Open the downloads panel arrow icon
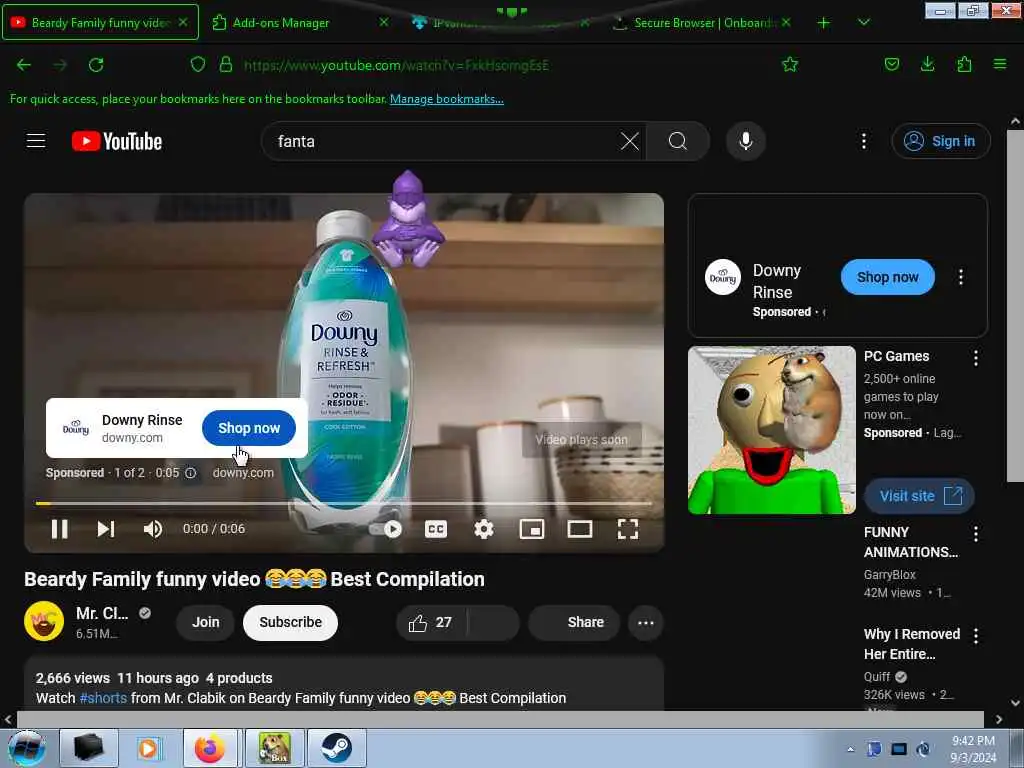Screen dimensions: 1024x768 point(927,64)
